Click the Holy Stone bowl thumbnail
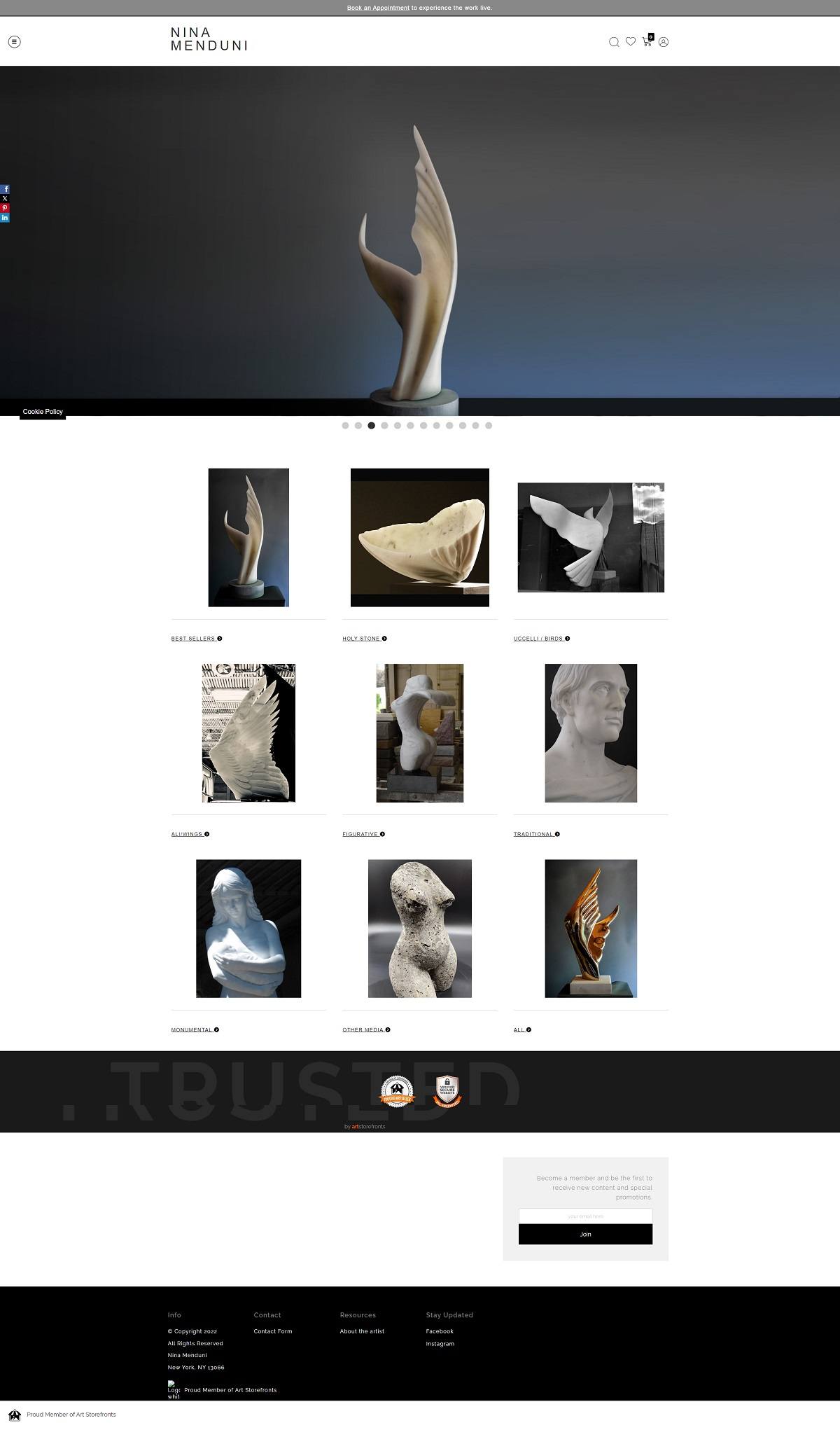 click(420, 538)
